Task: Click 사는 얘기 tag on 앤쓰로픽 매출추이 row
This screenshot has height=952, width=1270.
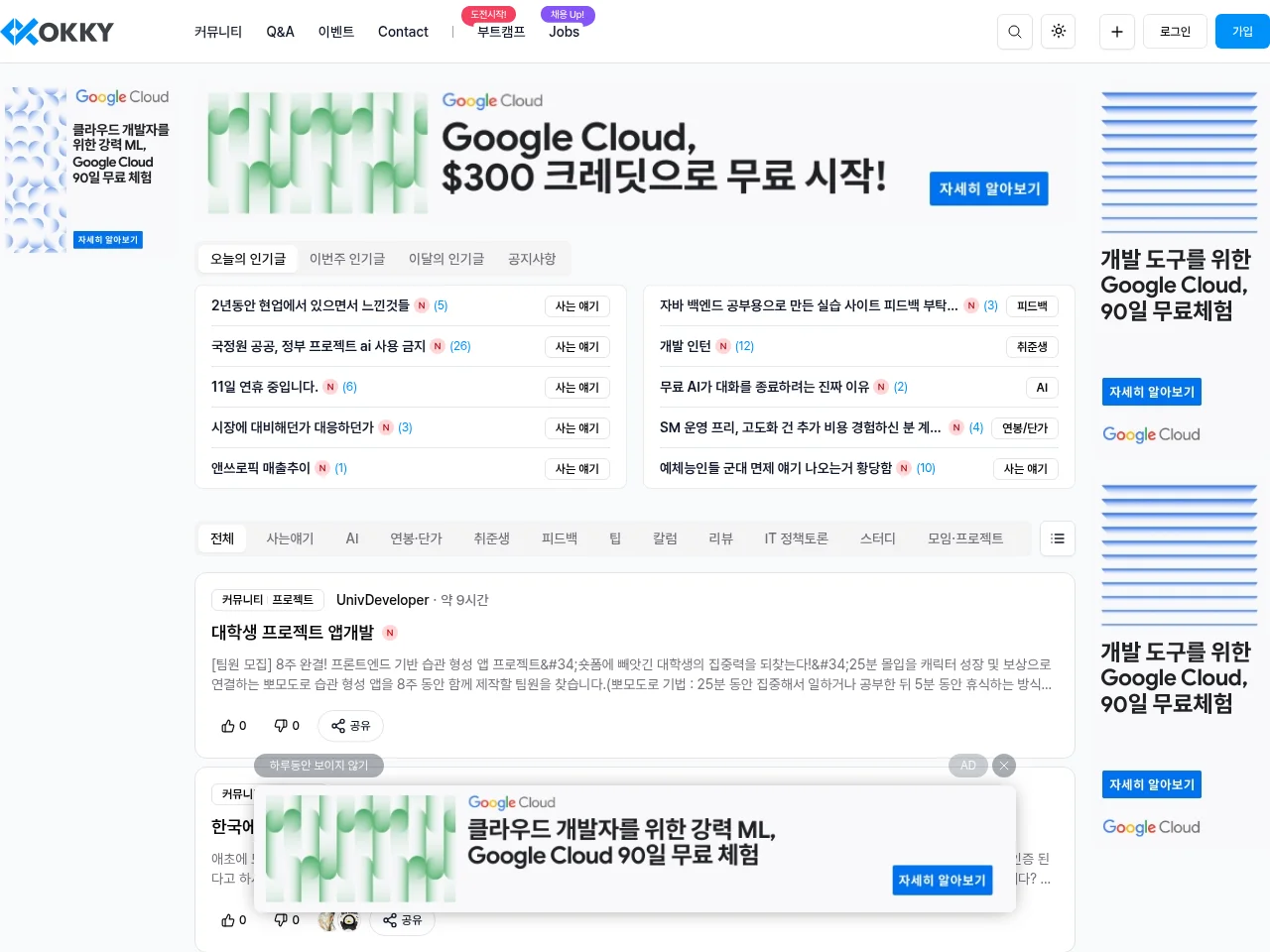Action: point(577,469)
